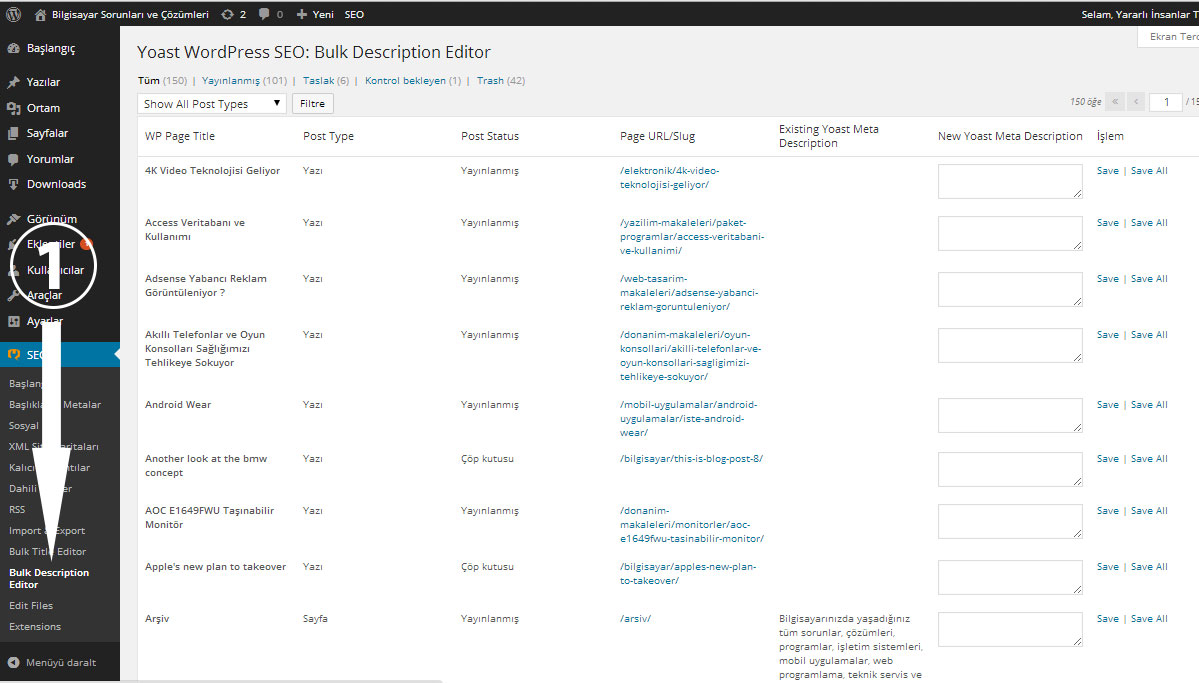1199x683 pixels.
Task: Click Sayfa post type in Arşiv row
Action: point(315,619)
